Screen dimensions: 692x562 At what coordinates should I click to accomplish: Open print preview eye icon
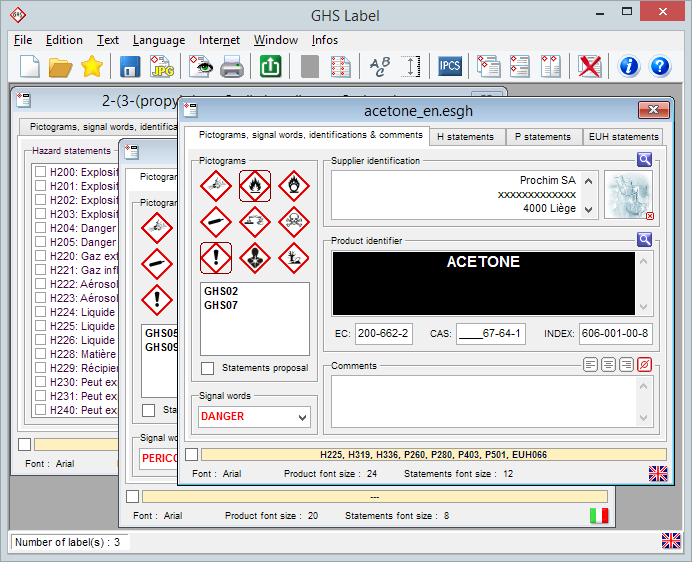point(201,67)
